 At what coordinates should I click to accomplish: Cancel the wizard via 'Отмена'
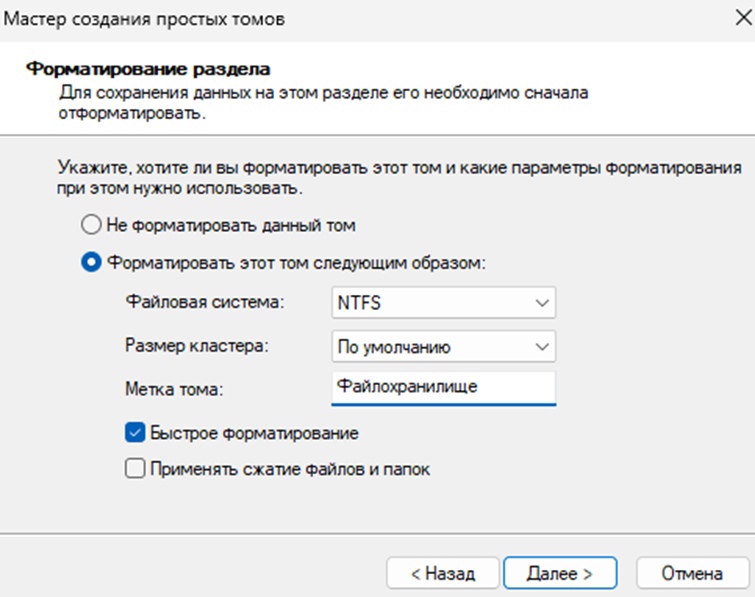coord(692,573)
